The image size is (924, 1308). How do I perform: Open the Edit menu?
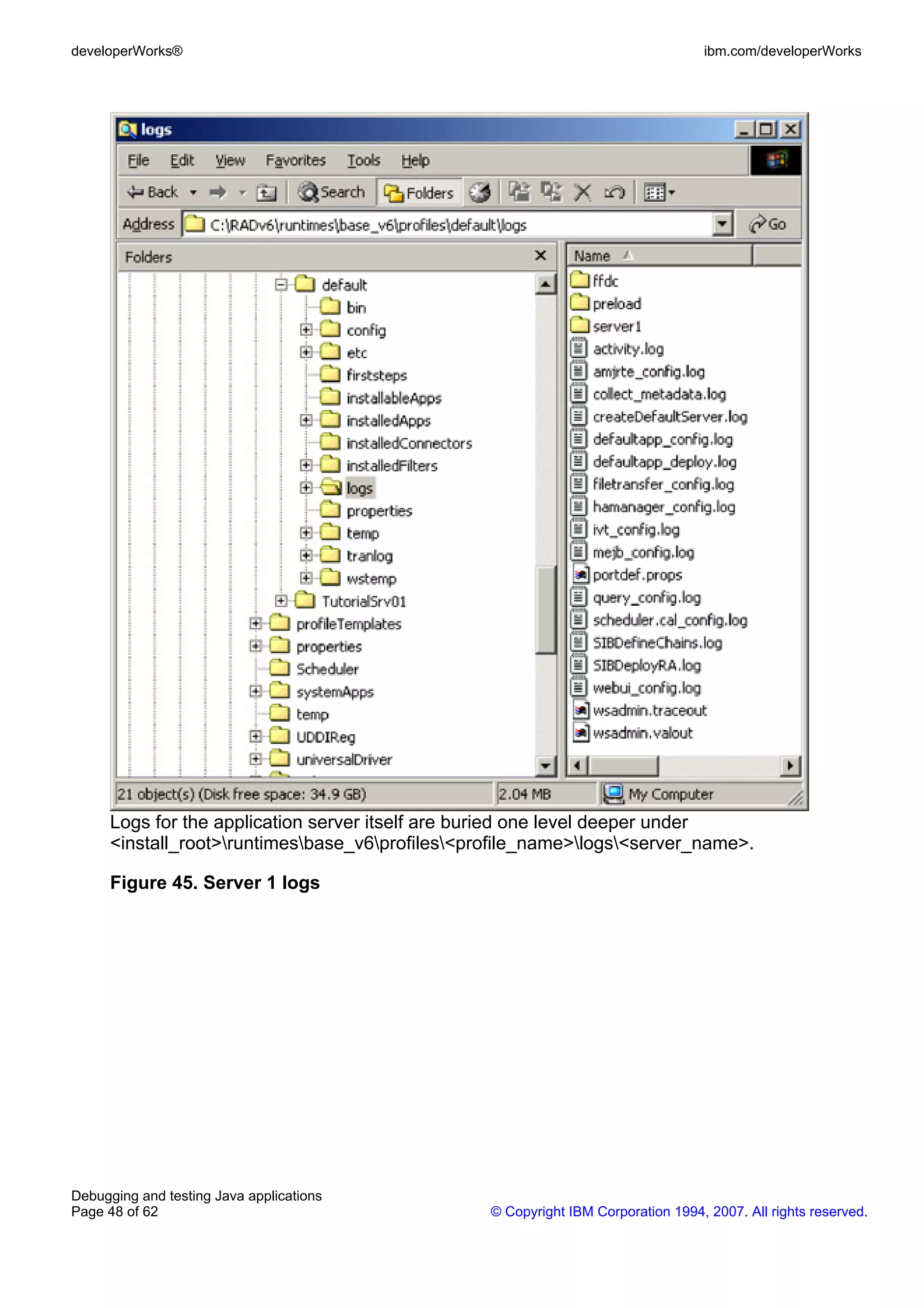pos(182,161)
